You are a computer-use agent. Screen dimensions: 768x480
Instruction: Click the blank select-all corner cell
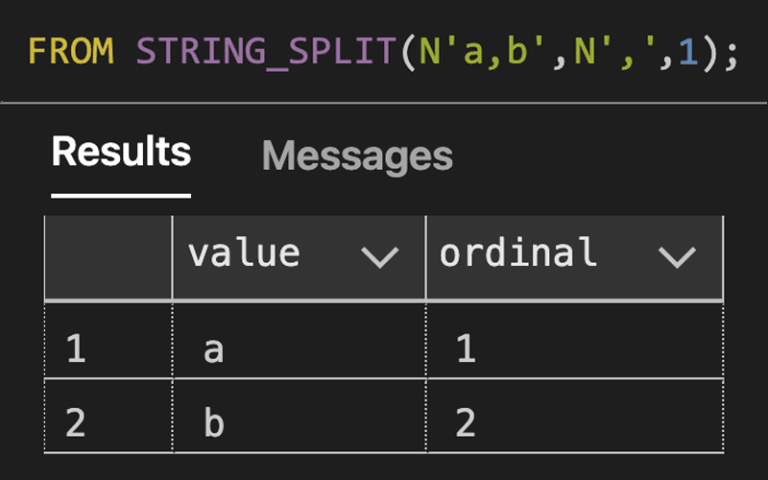108,257
